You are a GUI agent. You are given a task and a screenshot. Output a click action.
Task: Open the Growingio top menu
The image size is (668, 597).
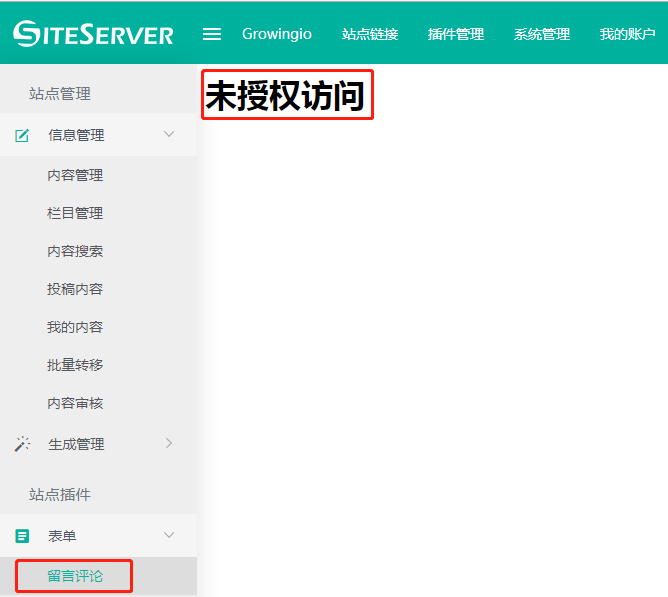277,34
